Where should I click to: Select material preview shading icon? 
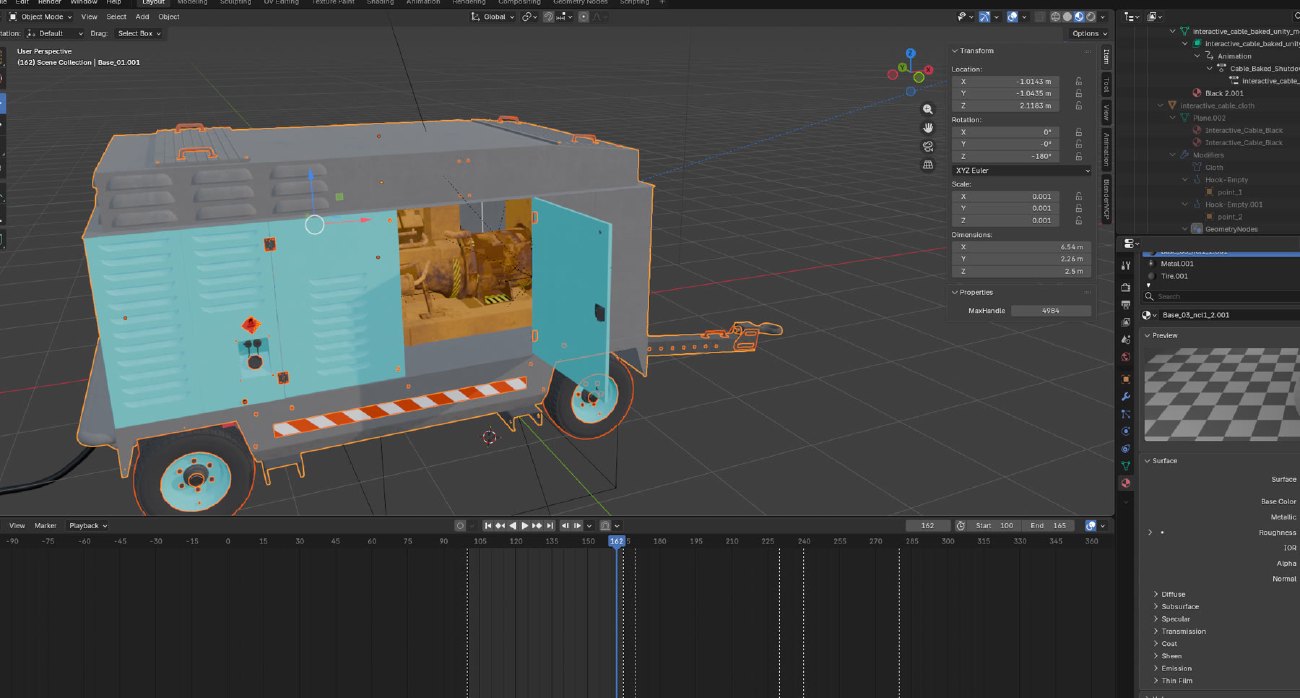point(1079,17)
